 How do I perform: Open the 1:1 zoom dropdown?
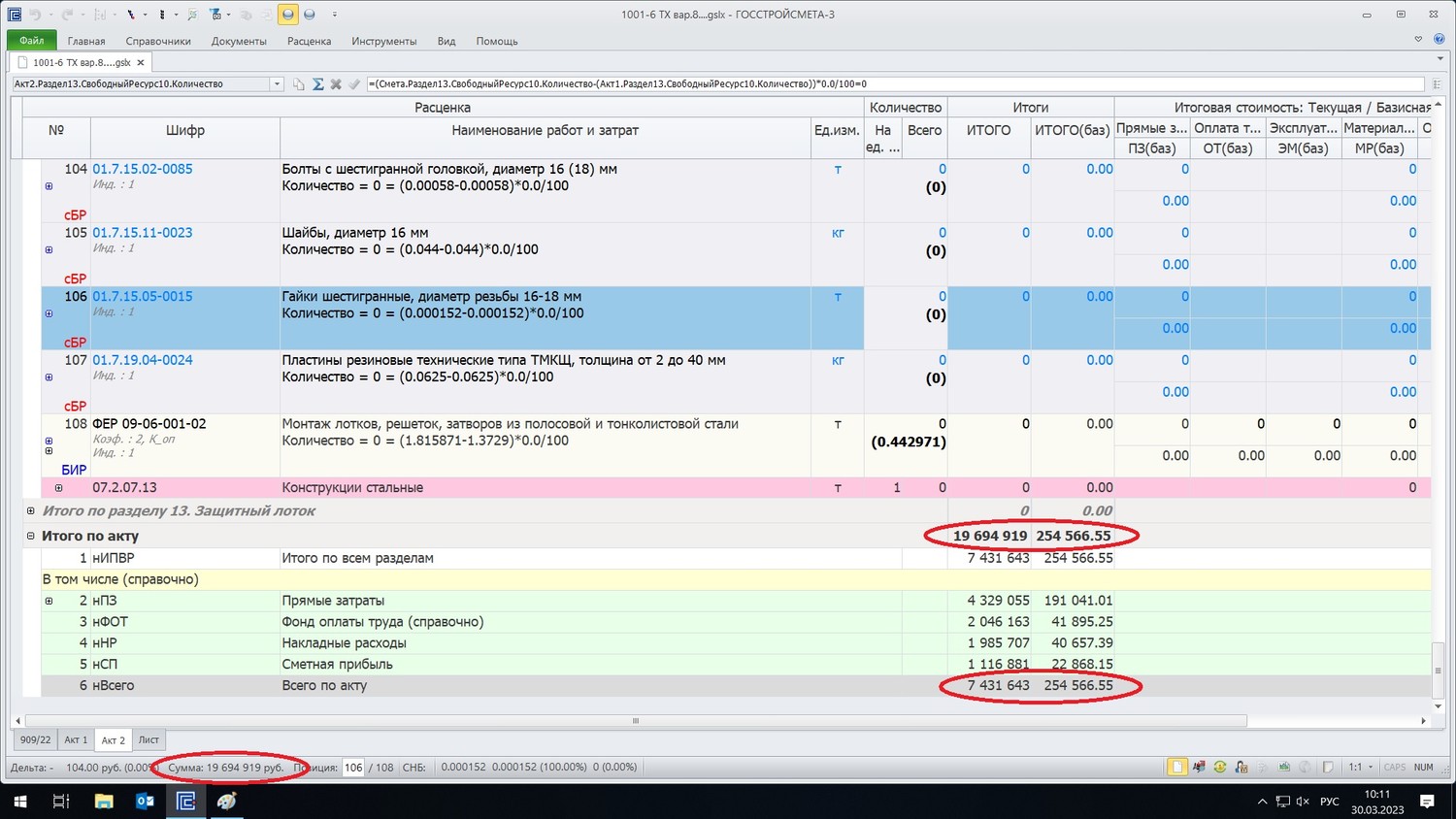(1360, 768)
